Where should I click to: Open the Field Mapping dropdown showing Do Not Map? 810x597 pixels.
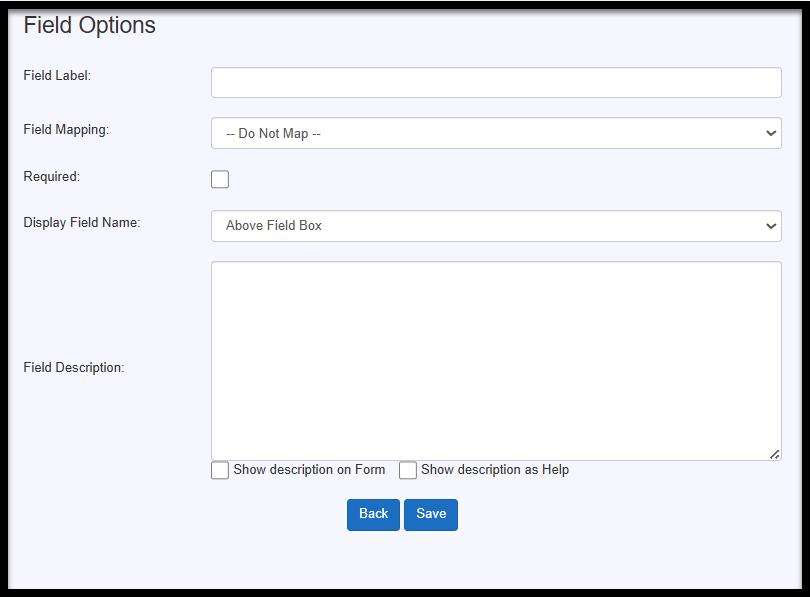496,133
